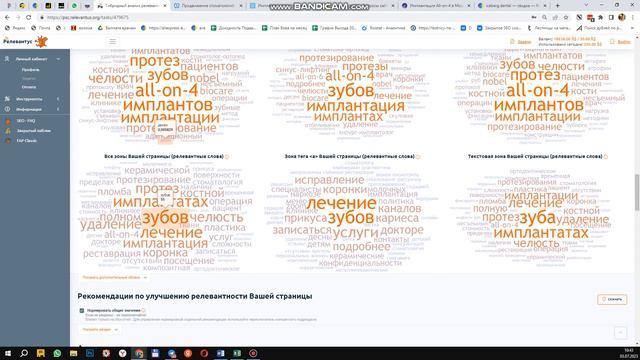
Task: Click the address bar URL field
Action: tap(286, 18)
